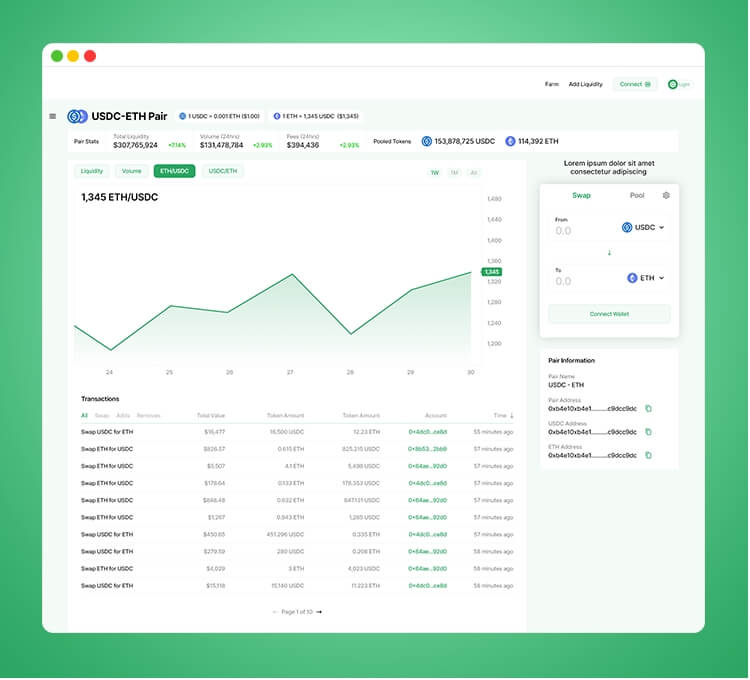Copy the ETH Address

point(649,456)
